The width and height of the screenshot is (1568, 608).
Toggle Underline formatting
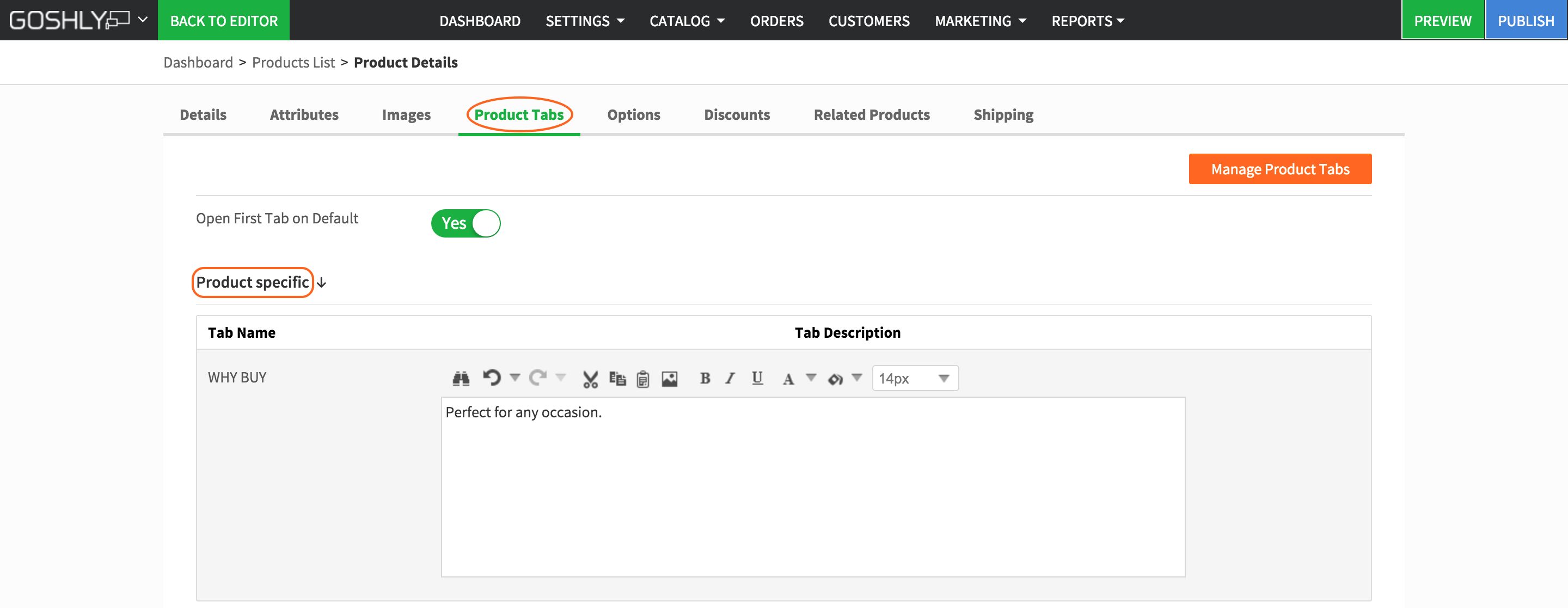pyautogui.click(x=757, y=378)
